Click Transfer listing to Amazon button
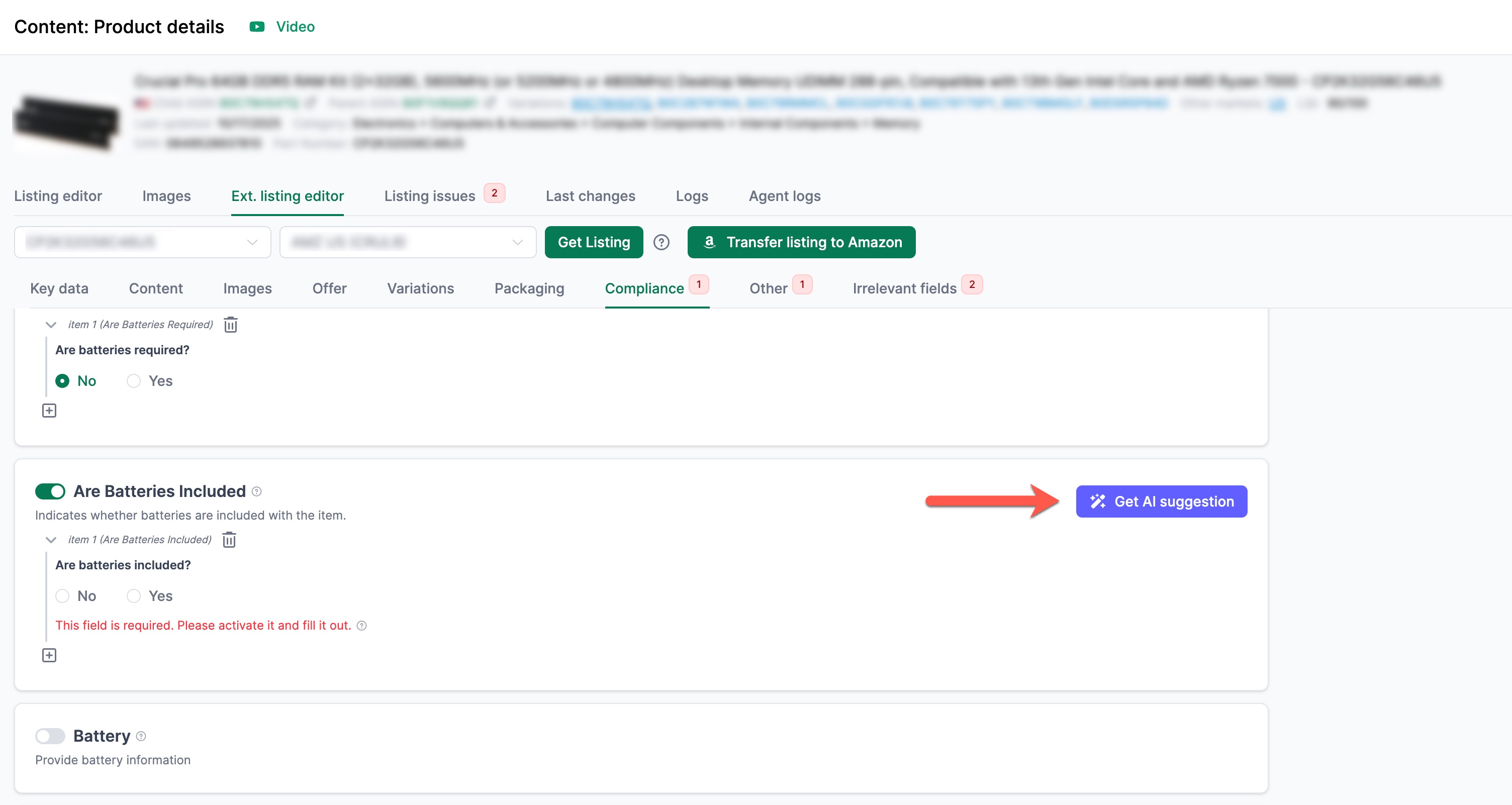 click(x=801, y=242)
